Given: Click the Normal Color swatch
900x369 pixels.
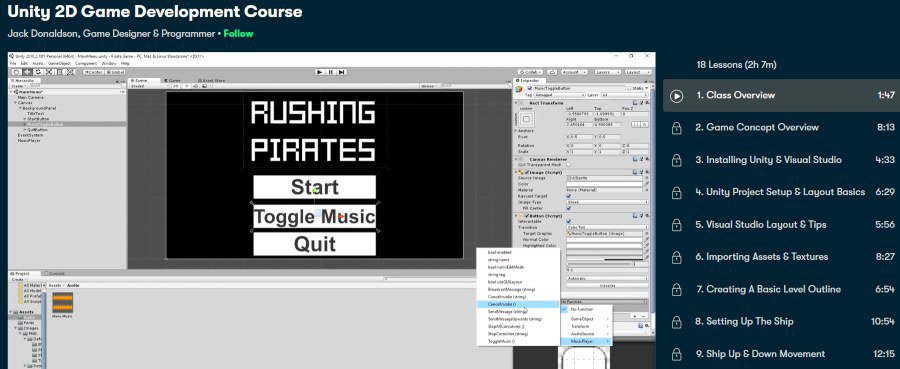Looking at the screenshot, I should point(604,240).
